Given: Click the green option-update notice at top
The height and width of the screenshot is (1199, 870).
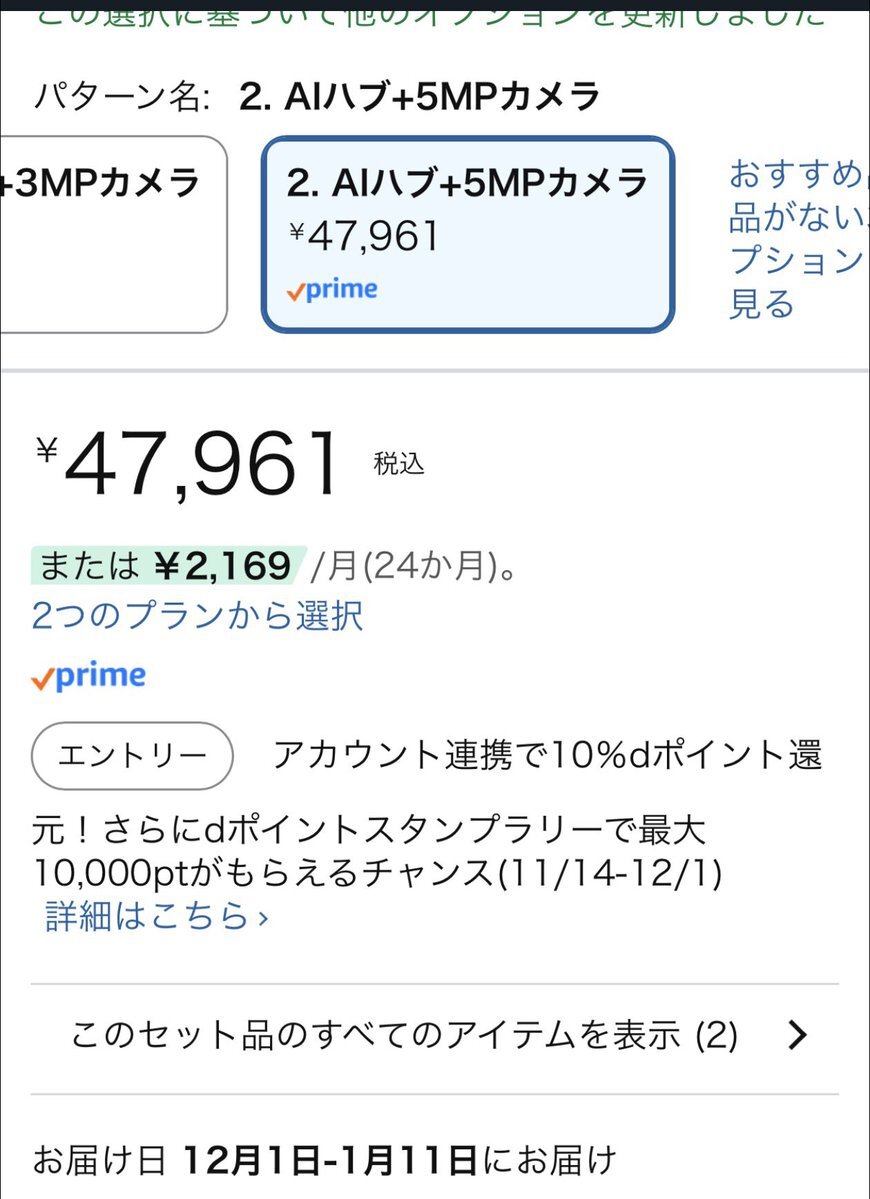Looking at the screenshot, I should coord(430,14).
